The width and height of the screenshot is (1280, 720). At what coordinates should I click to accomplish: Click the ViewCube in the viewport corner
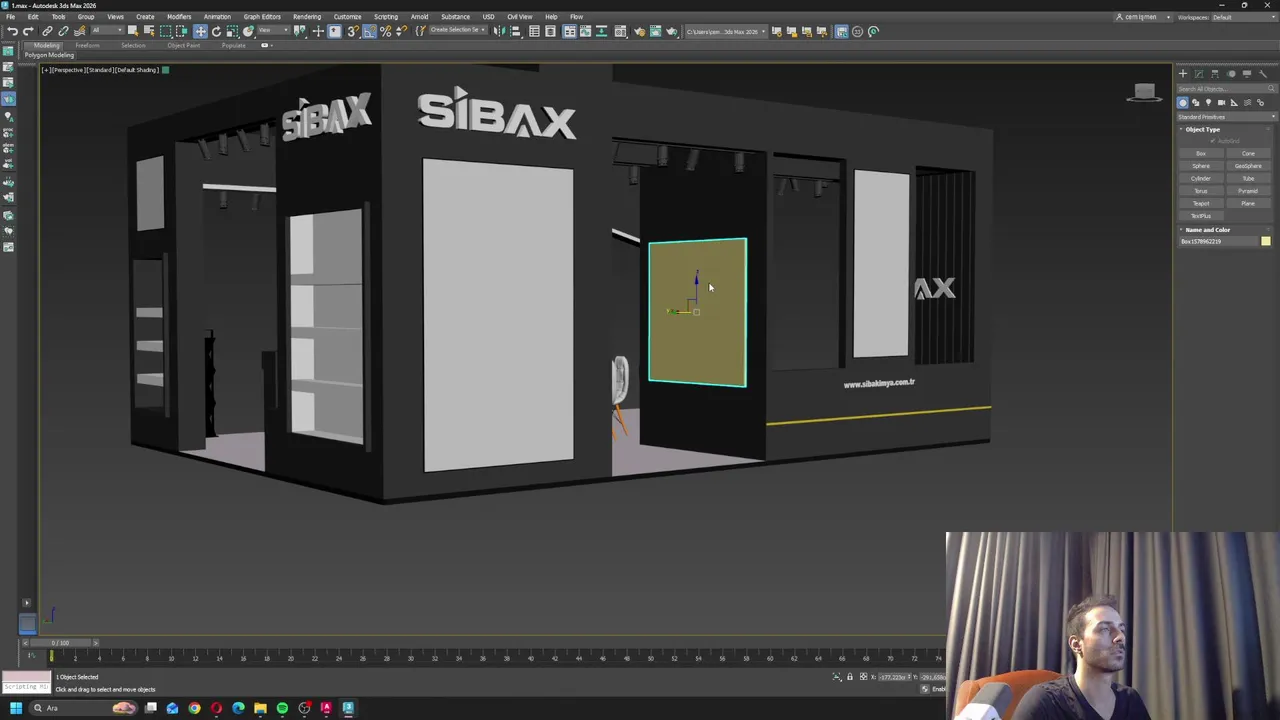(x=1145, y=93)
